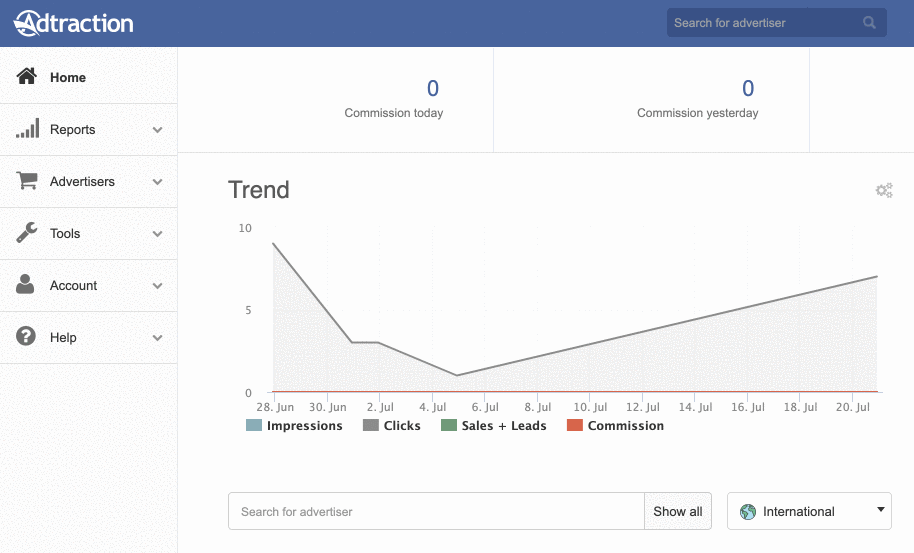Toggle Impressions series in chart legend
Viewport: 914px width, 553px height.
coord(294,425)
